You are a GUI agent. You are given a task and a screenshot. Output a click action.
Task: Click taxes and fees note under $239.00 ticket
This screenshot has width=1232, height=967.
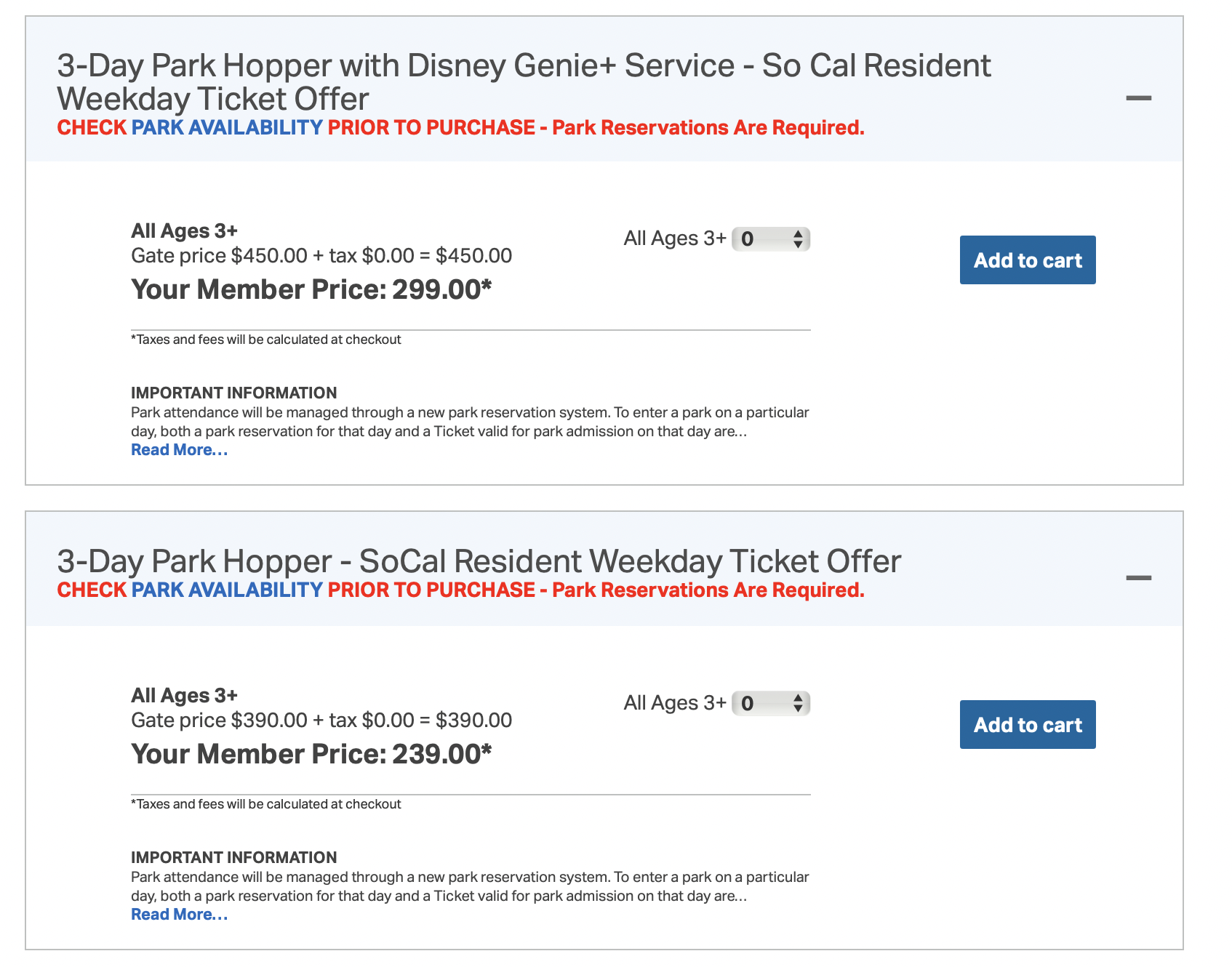[x=265, y=804]
